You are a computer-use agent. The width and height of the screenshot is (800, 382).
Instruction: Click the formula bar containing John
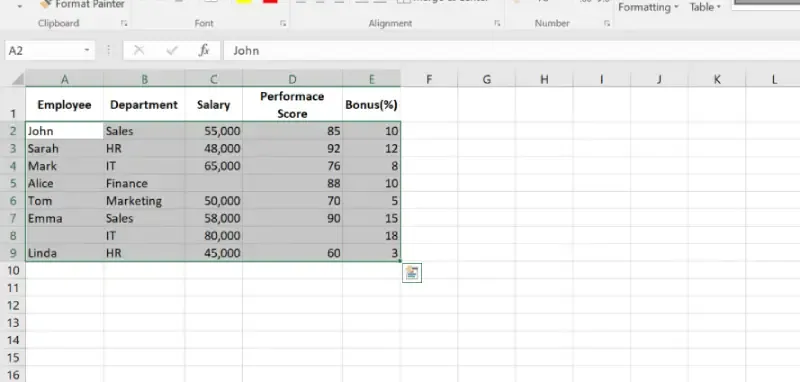[x=512, y=50]
